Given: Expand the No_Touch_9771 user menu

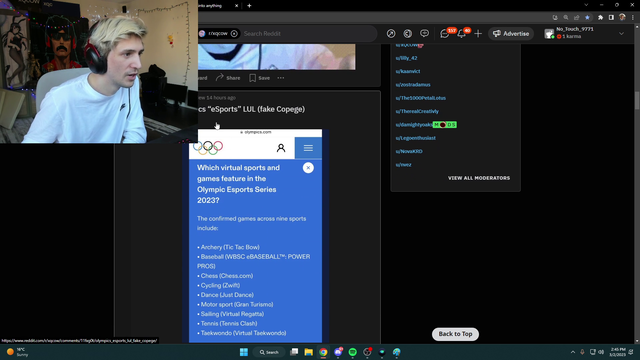Looking at the screenshot, I should coord(621,34).
